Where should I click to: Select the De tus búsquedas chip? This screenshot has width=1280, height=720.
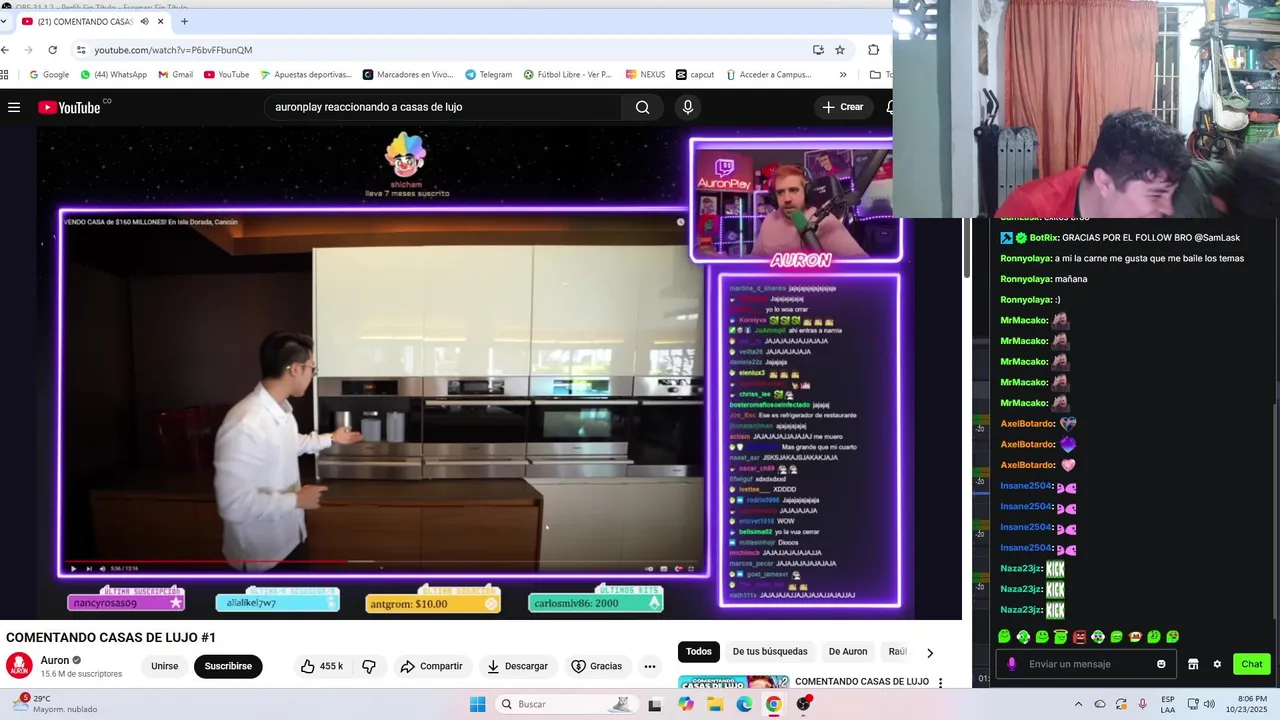click(770, 652)
